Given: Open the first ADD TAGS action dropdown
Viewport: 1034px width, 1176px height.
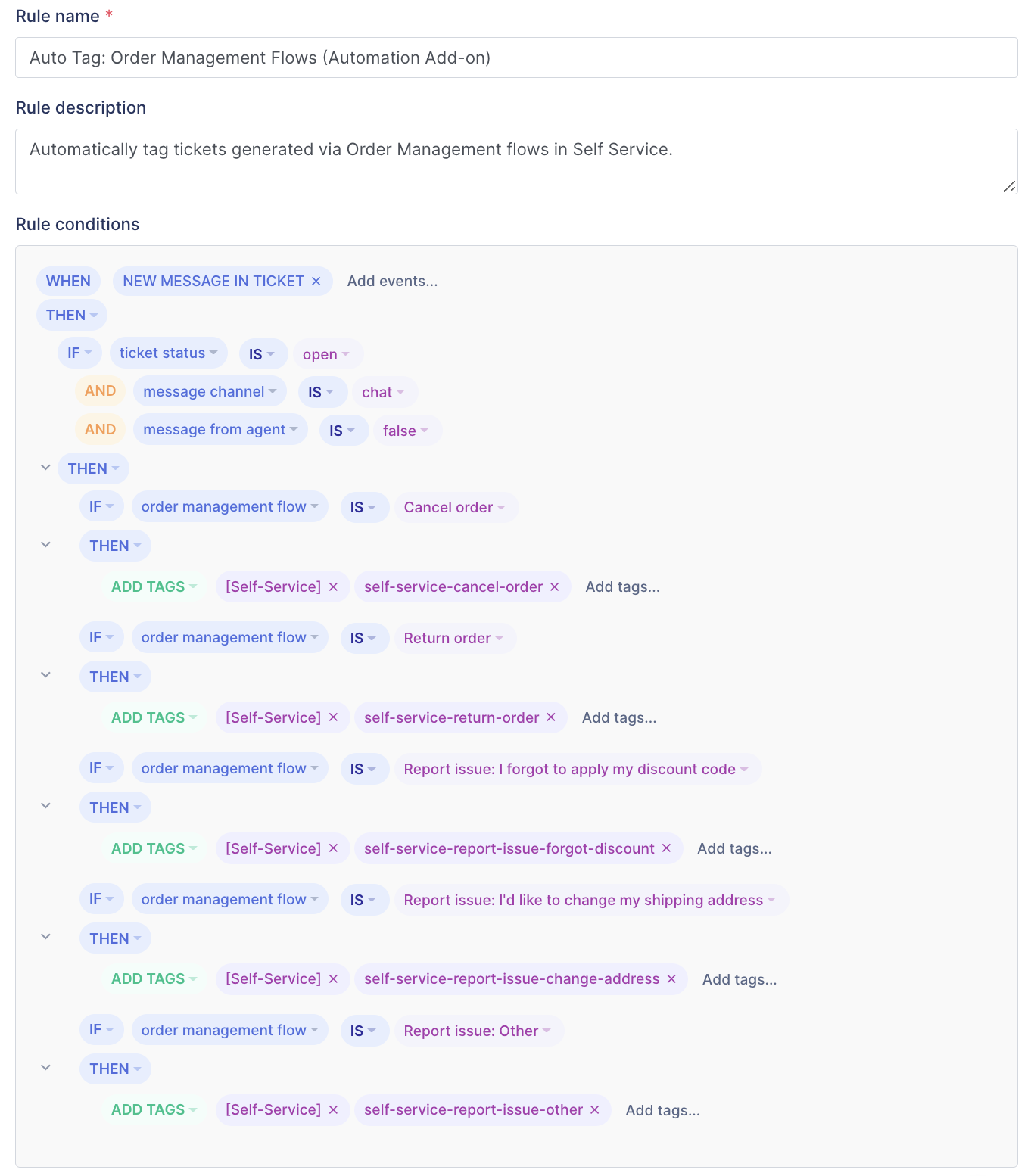Looking at the screenshot, I should 154,586.
